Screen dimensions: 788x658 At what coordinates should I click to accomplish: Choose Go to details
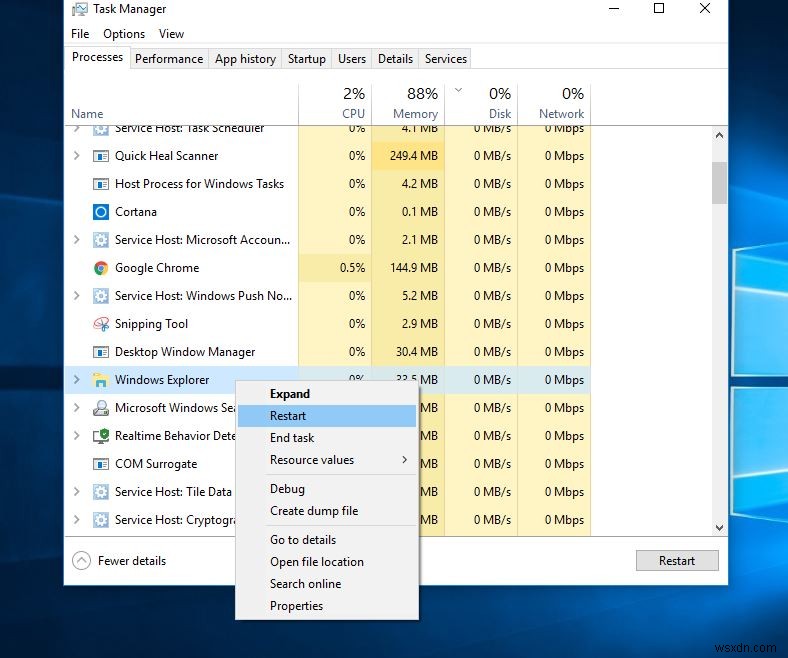[x=327, y=540]
